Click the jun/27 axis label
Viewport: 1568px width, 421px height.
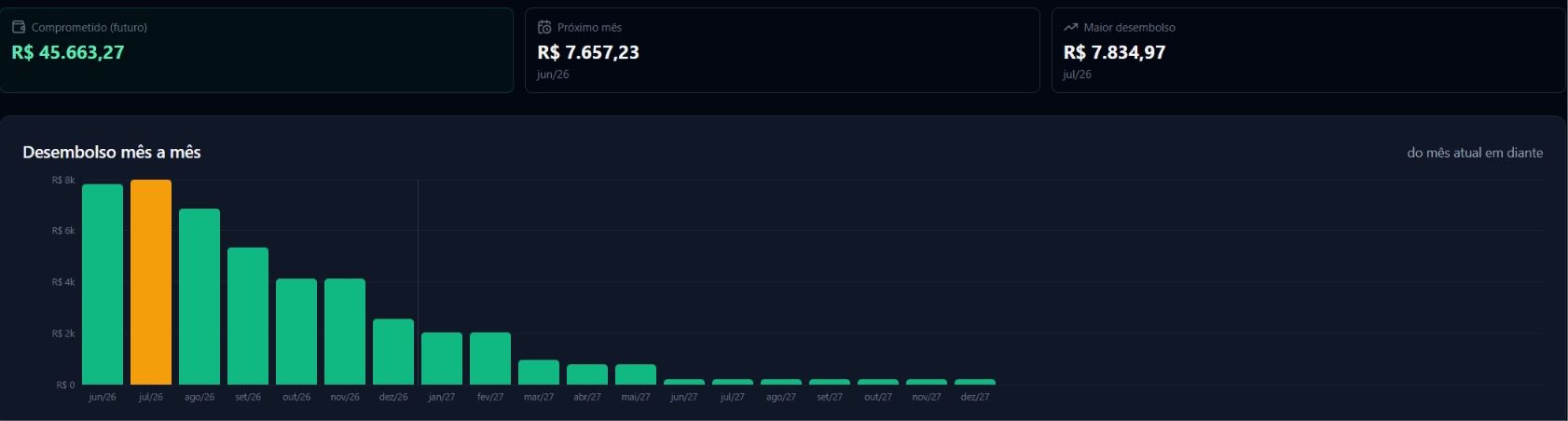point(684,397)
